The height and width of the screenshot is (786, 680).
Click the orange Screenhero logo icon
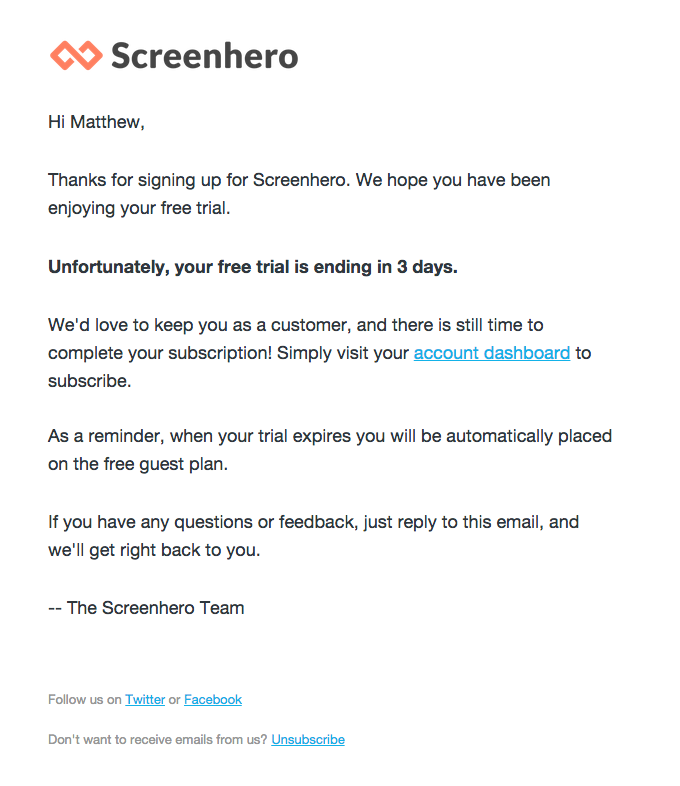pyautogui.click(x=76, y=55)
